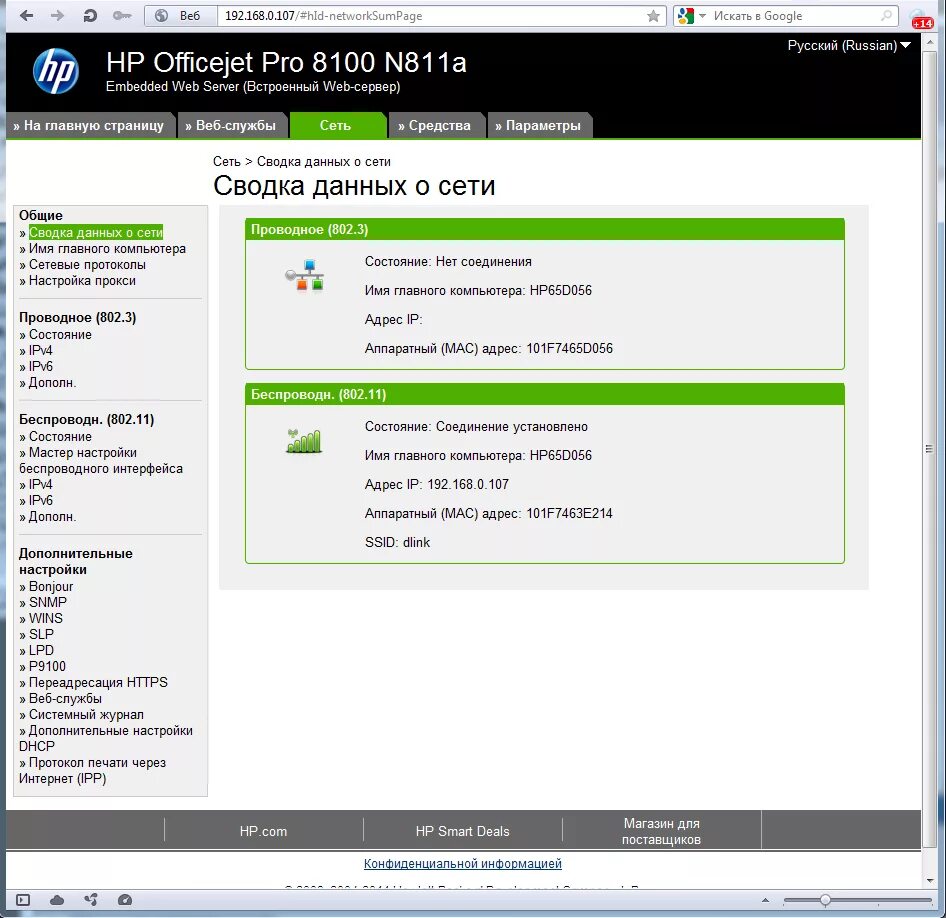Screen dimensions: 946x918
Task: Open Состояние under Проводное (802.3)
Action: pyautogui.click(x=60, y=335)
